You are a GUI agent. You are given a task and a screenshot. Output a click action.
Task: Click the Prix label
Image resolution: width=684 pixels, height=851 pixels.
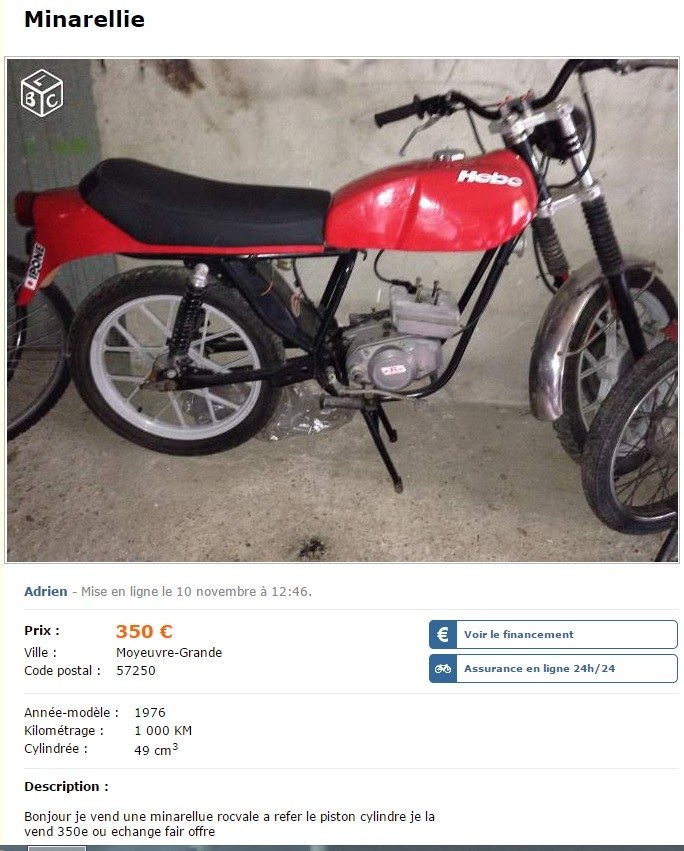coord(42,631)
